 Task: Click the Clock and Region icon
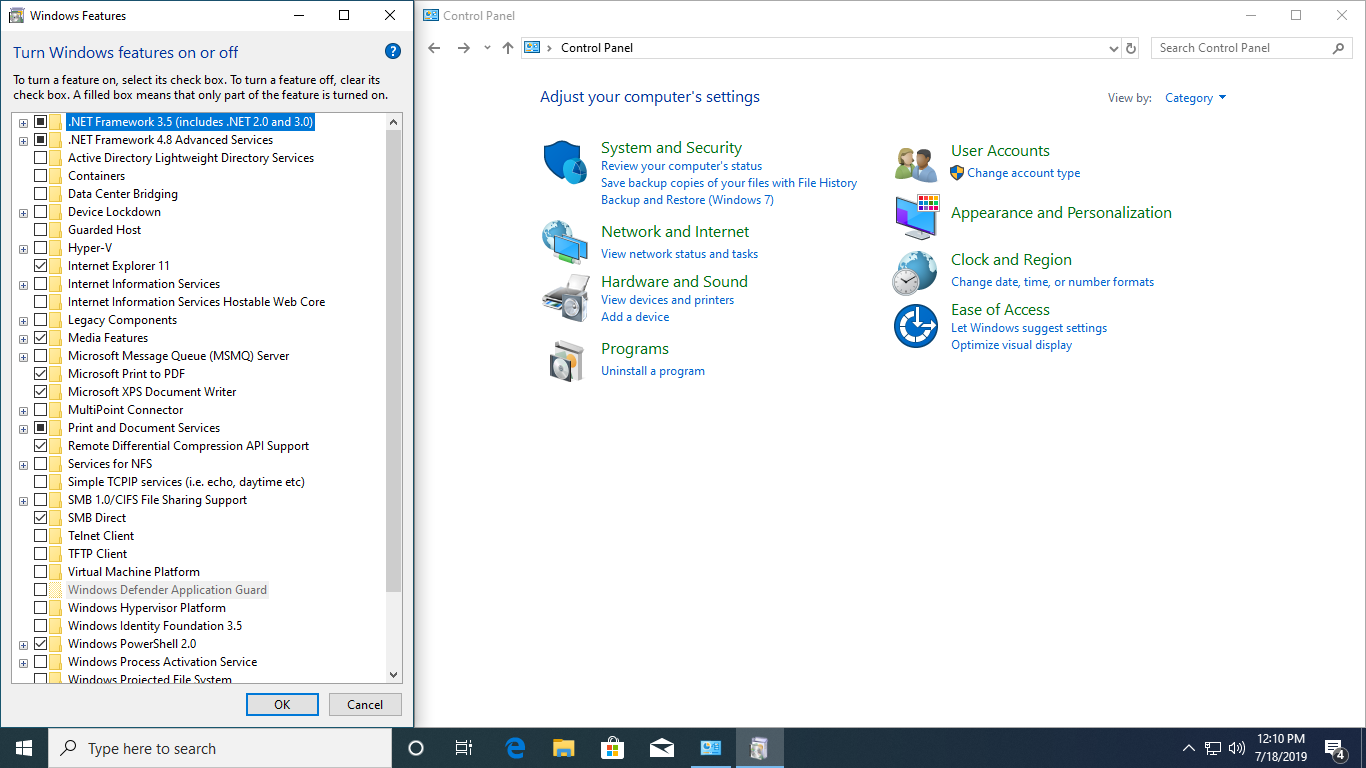tap(915, 272)
